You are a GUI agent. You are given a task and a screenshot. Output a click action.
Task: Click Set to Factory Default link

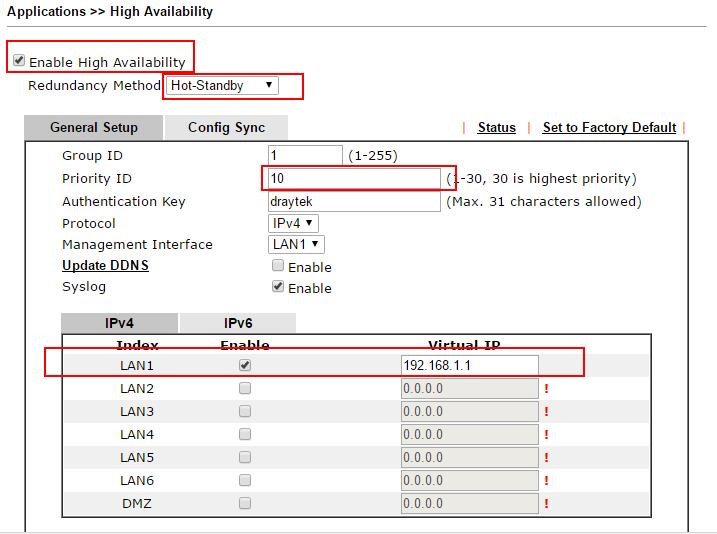tap(609, 127)
